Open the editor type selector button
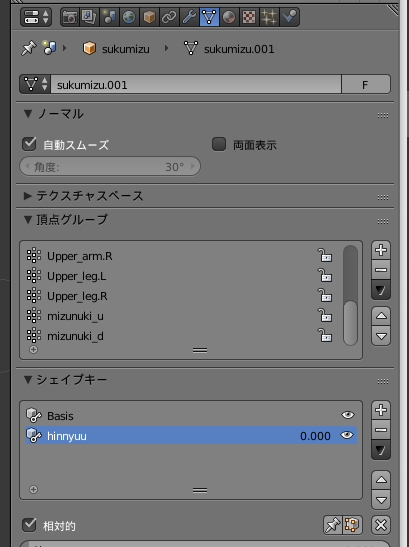This screenshot has height=547, width=409. [36, 17]
